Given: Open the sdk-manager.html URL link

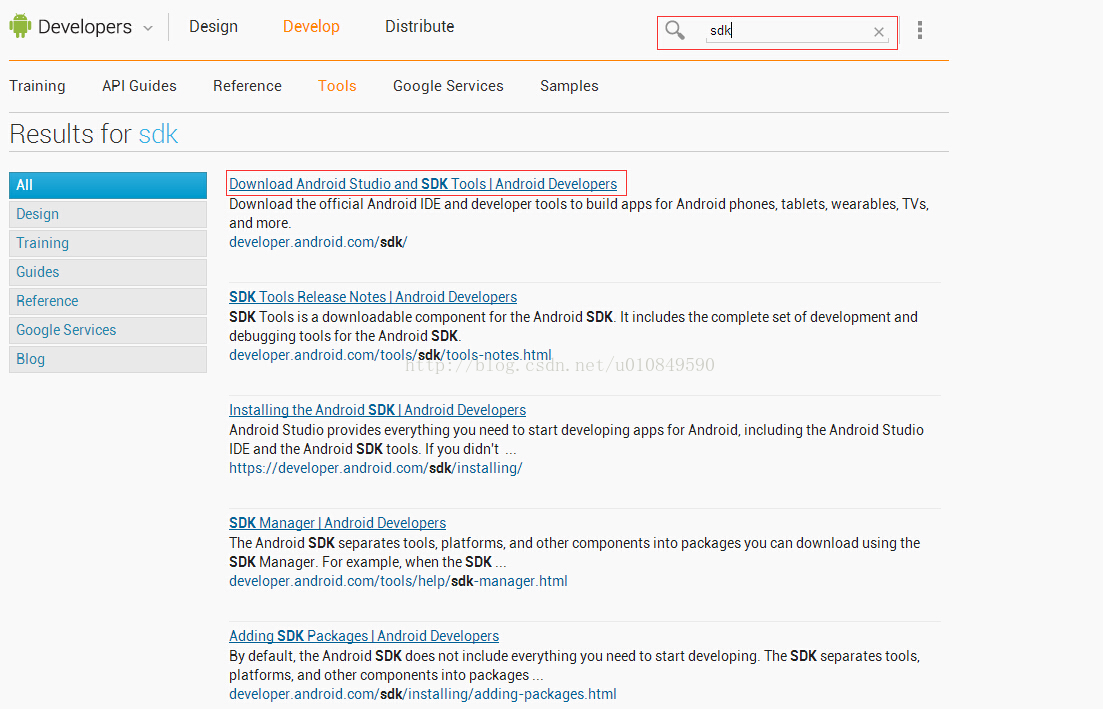Looking at the screenshot, I should click(x=398, y=581).
